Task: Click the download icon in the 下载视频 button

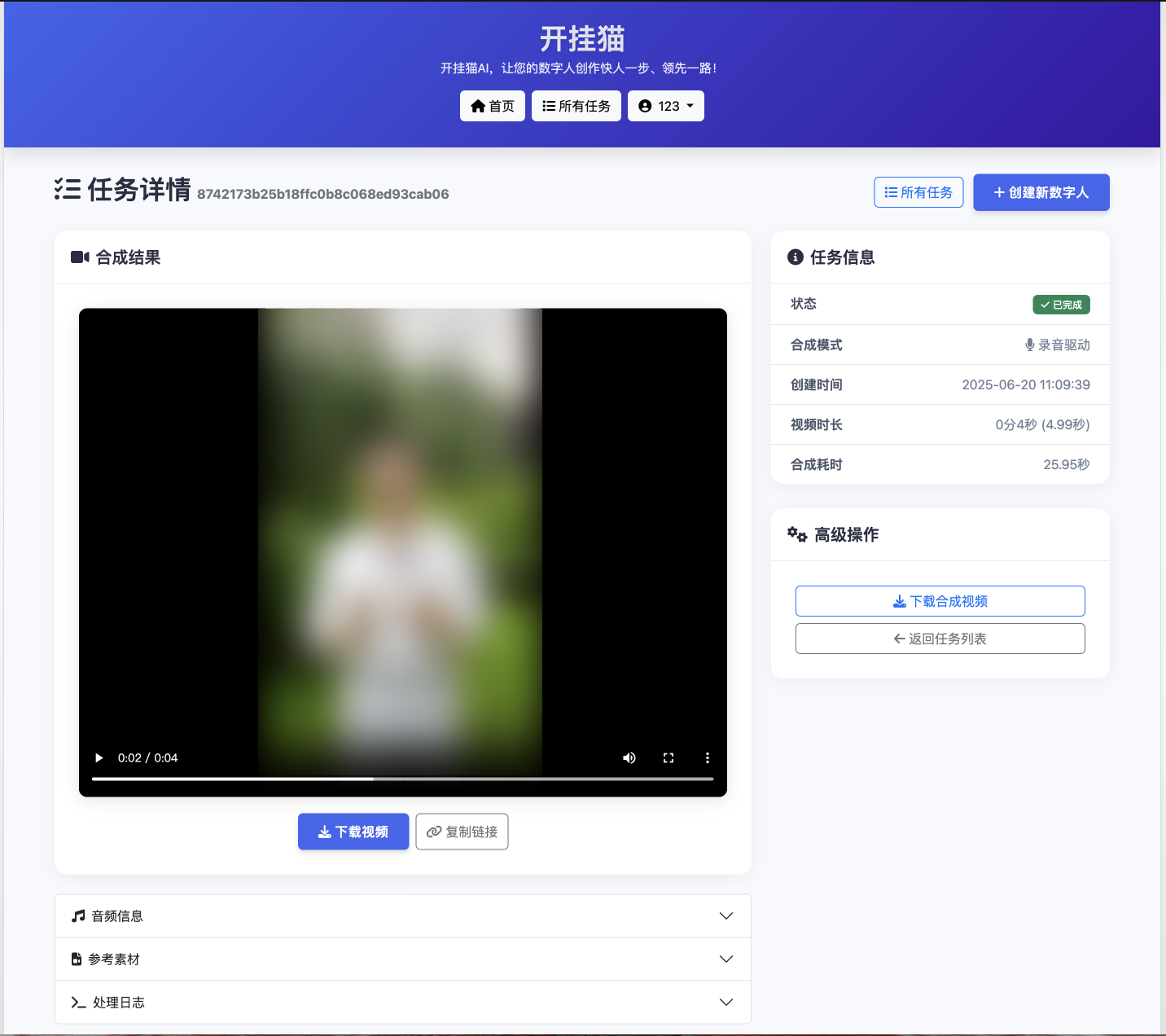Action: 324,832
